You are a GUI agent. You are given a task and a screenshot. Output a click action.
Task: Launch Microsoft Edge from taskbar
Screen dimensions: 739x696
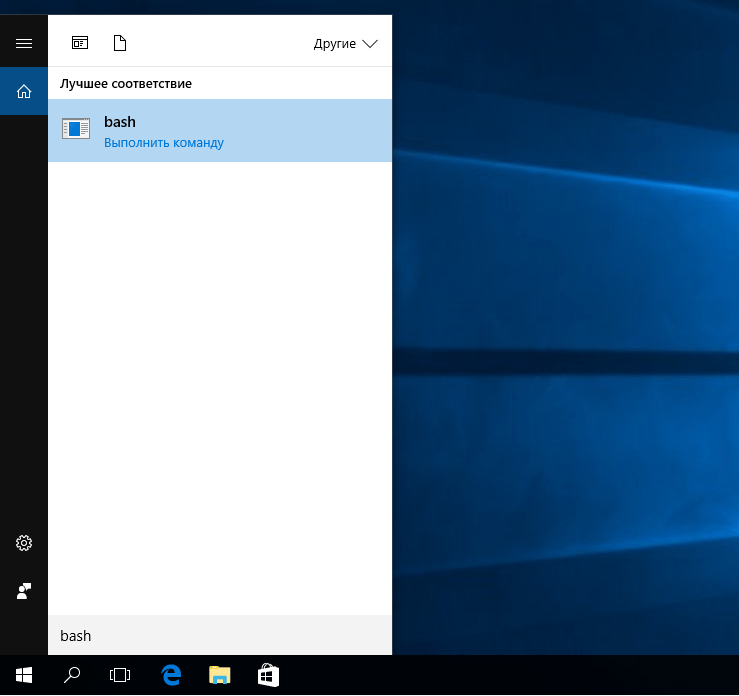tap(171, 675)
